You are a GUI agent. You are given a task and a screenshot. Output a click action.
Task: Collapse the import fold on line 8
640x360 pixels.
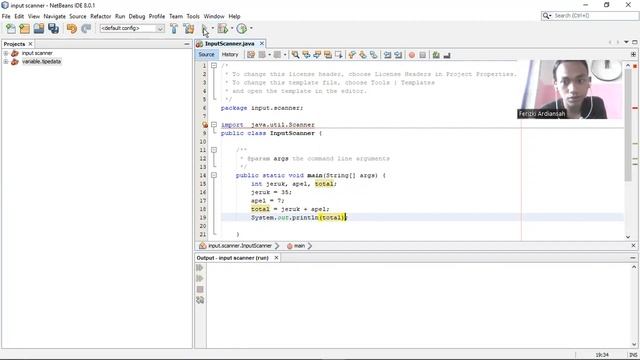(x=214, y=124)
